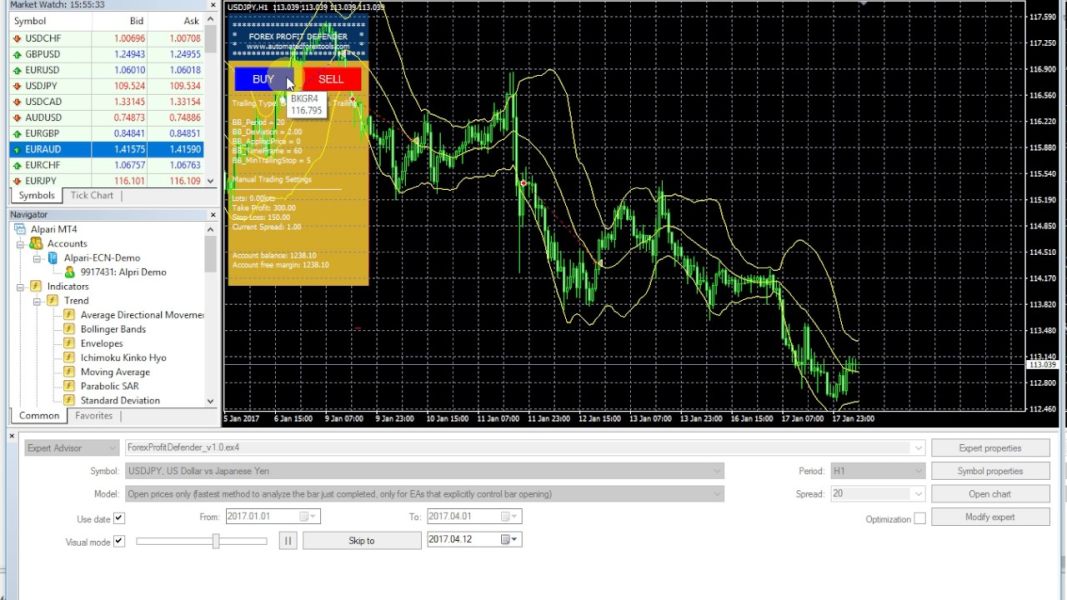Click the Standard Deviation indicator icon
This screenshot has height=600, width=1067.
69,401
